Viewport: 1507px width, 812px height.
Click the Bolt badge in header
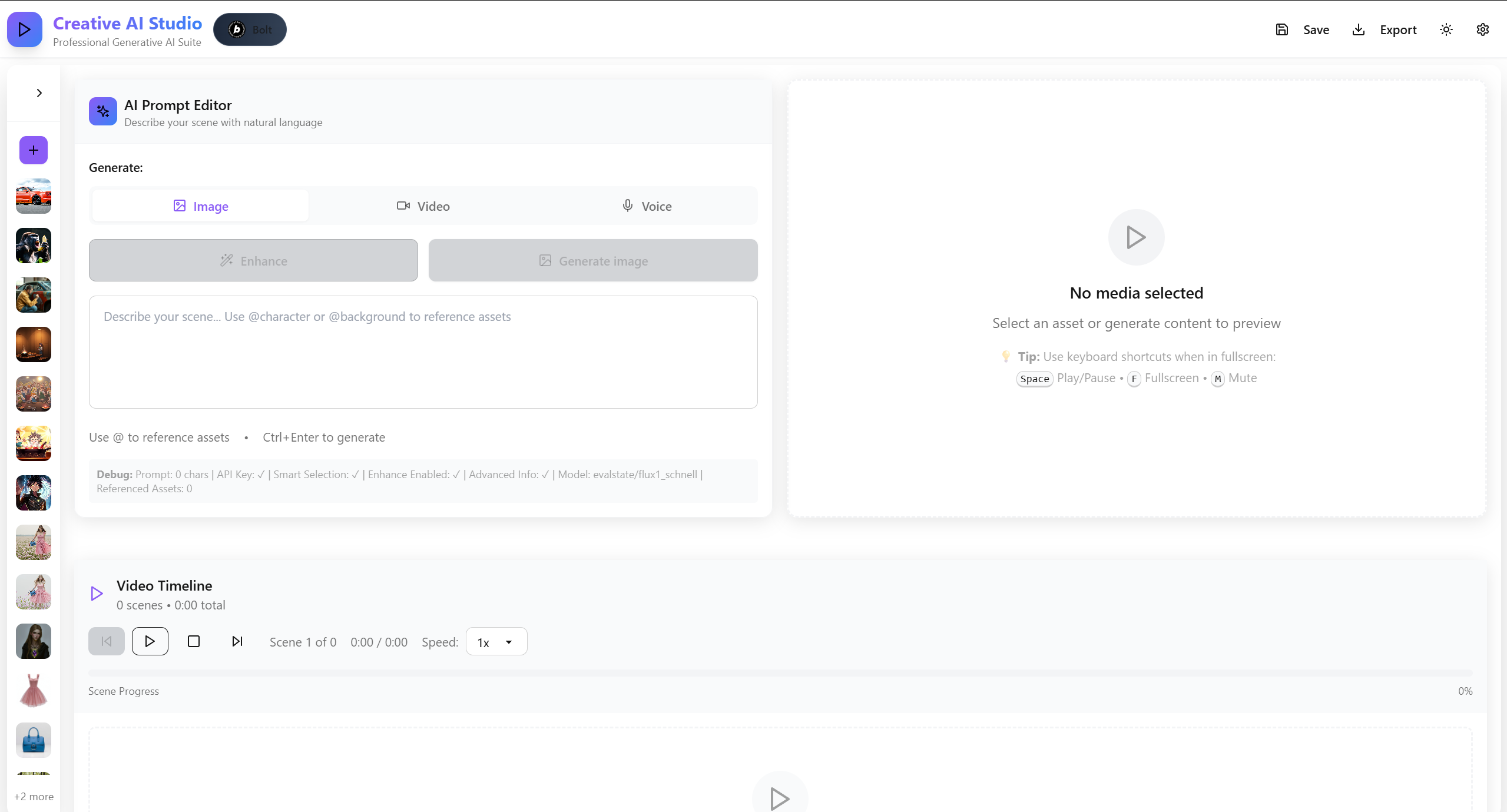(x=250, y=29)
